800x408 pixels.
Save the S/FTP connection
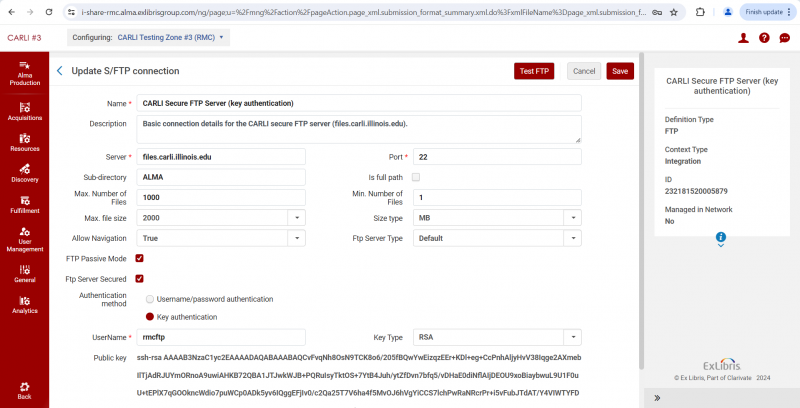620,71
